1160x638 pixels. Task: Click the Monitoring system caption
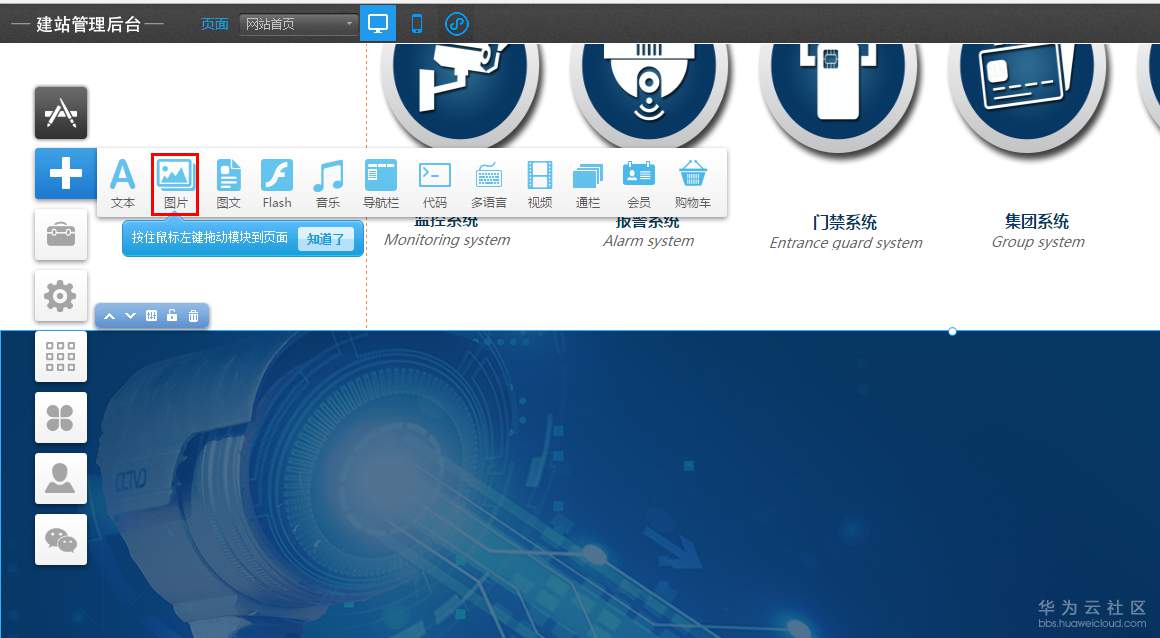[x=447, y=240]
